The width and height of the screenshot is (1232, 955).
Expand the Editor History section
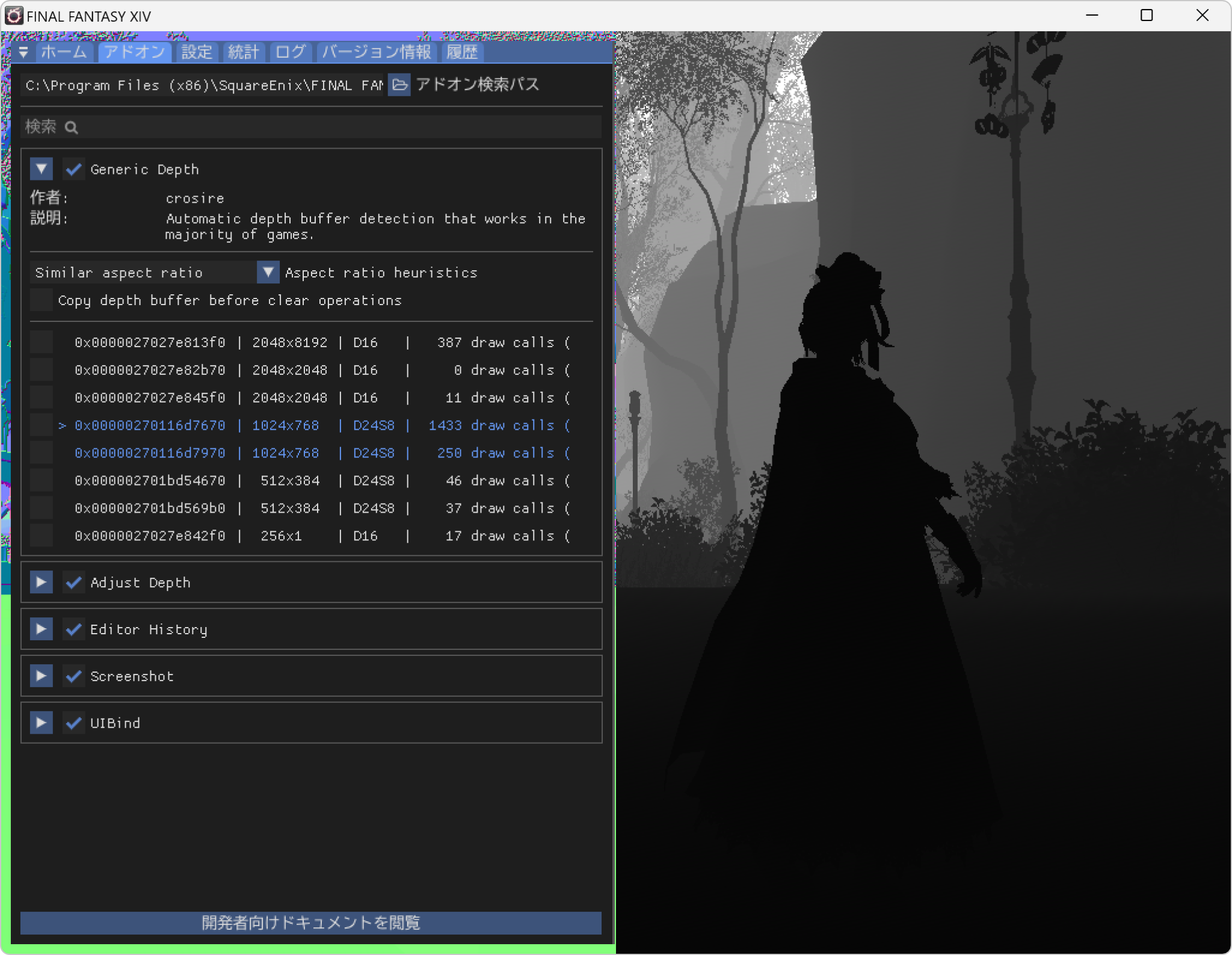pos(41,629)
